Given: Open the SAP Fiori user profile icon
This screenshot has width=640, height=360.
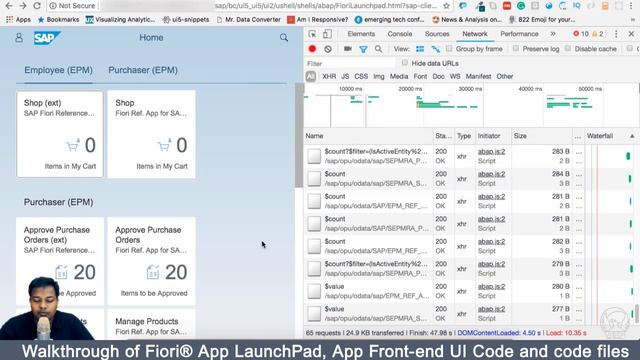Looking at the screenshot, I should click(x=19, y=38).
